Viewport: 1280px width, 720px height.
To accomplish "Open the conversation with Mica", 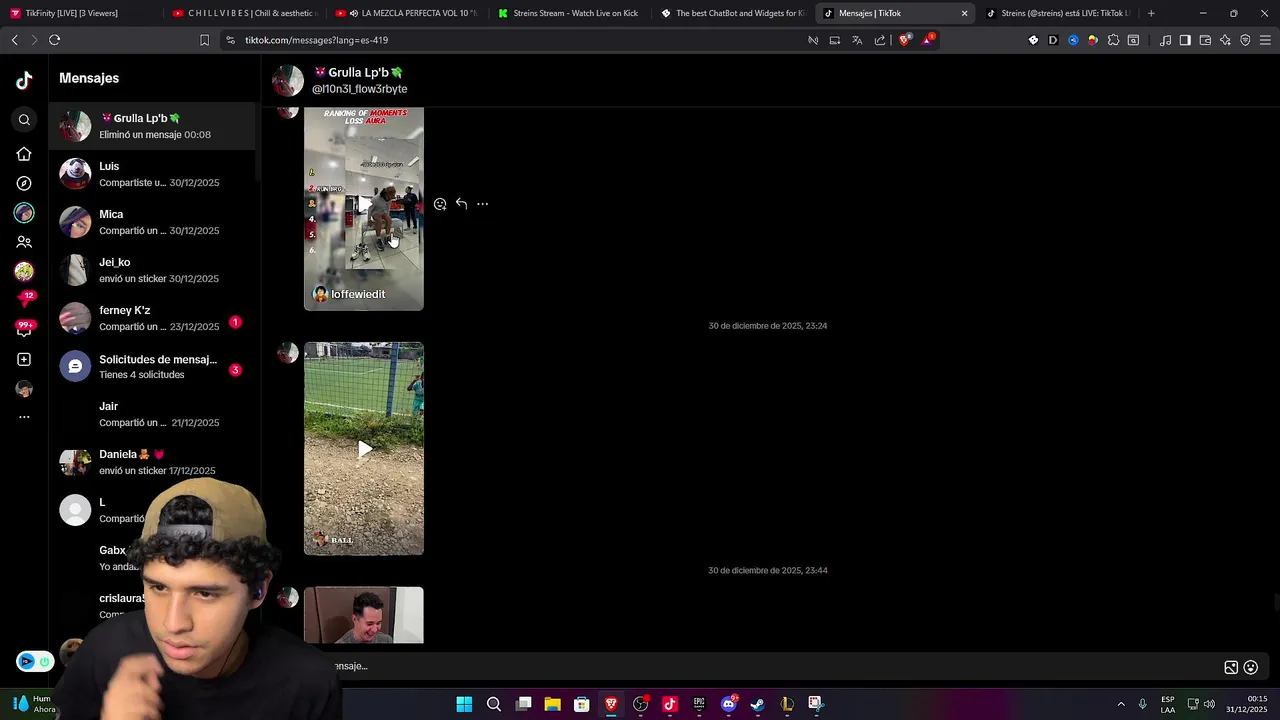I will (152, 222).
